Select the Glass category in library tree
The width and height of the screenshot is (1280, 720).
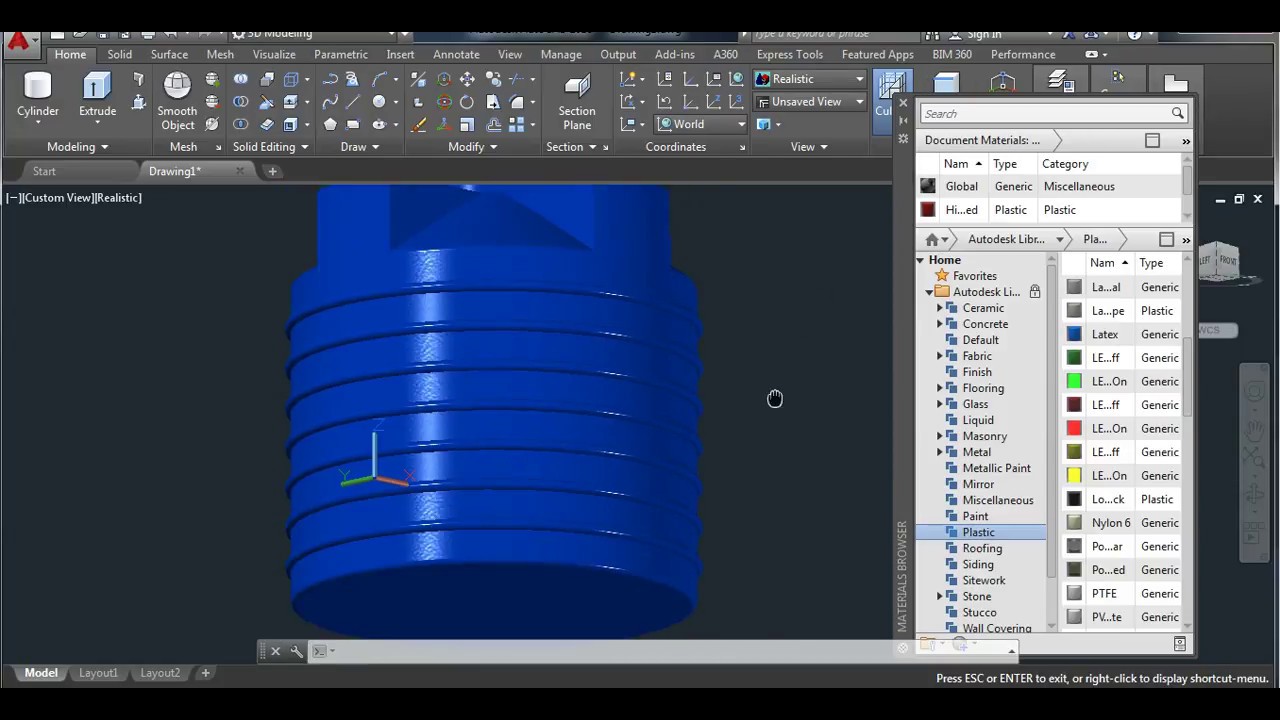(975, 404)
